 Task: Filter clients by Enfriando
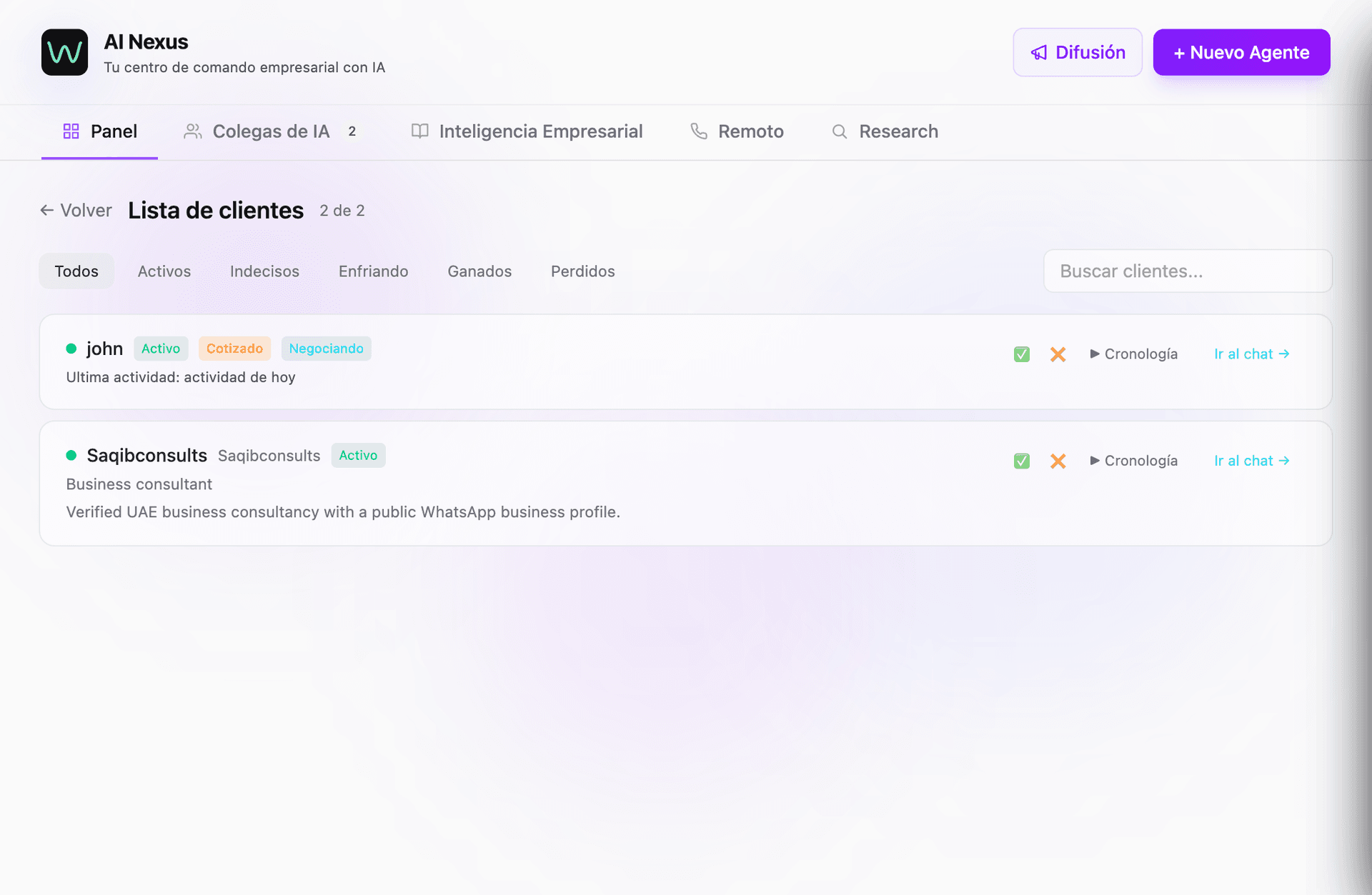point(374,271)
